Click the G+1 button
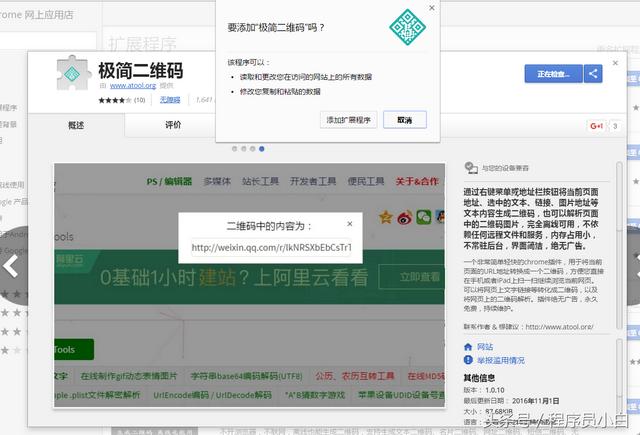Screen dimensions: 640x435 (x=597, y=126)
